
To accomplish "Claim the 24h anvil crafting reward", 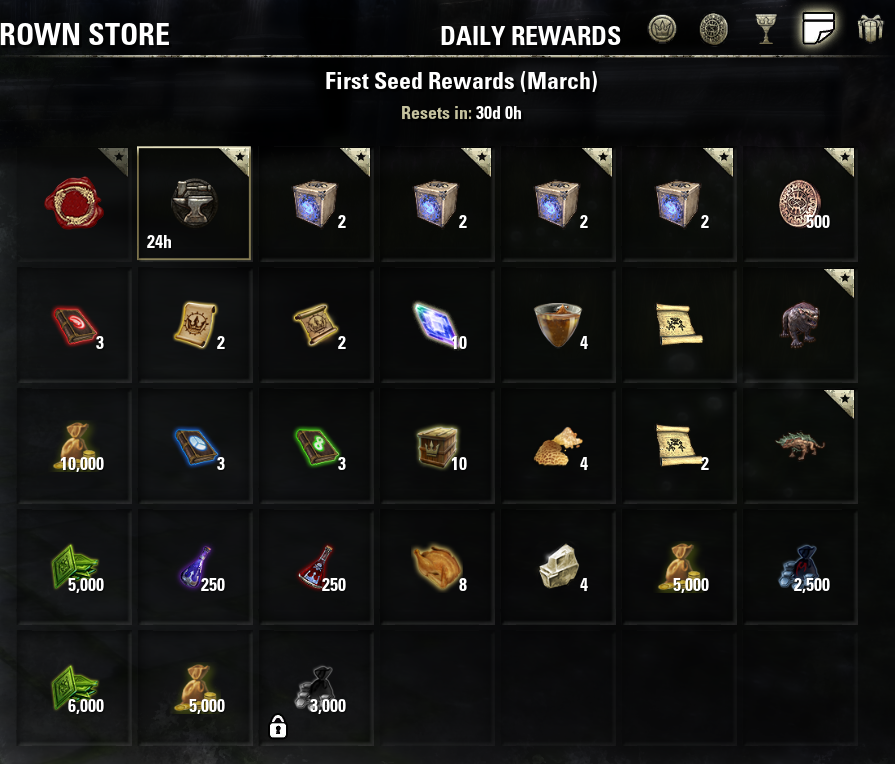I will coord(194,203).
